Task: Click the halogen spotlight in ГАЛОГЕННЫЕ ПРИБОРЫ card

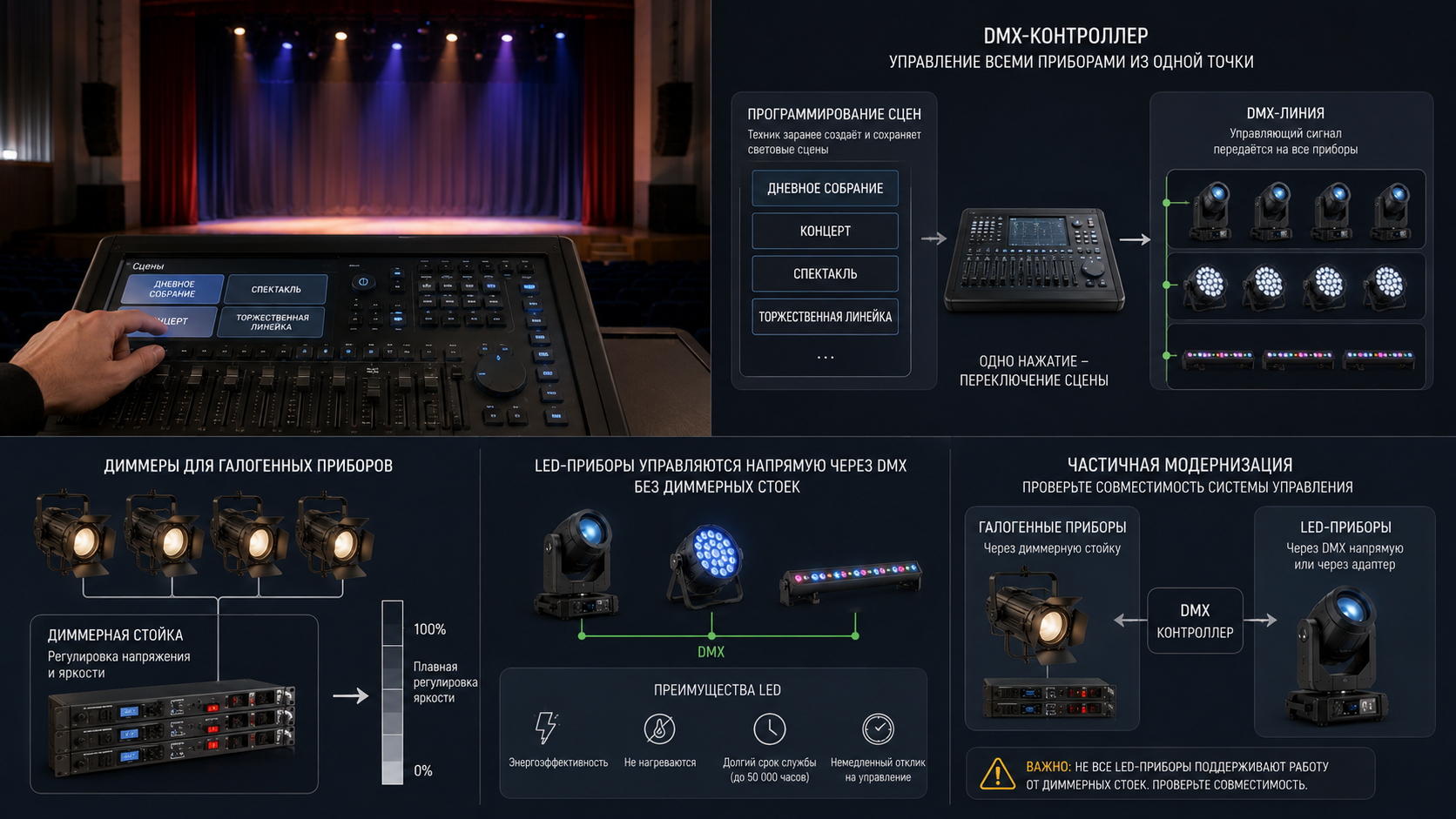Action: [1038, 616]
